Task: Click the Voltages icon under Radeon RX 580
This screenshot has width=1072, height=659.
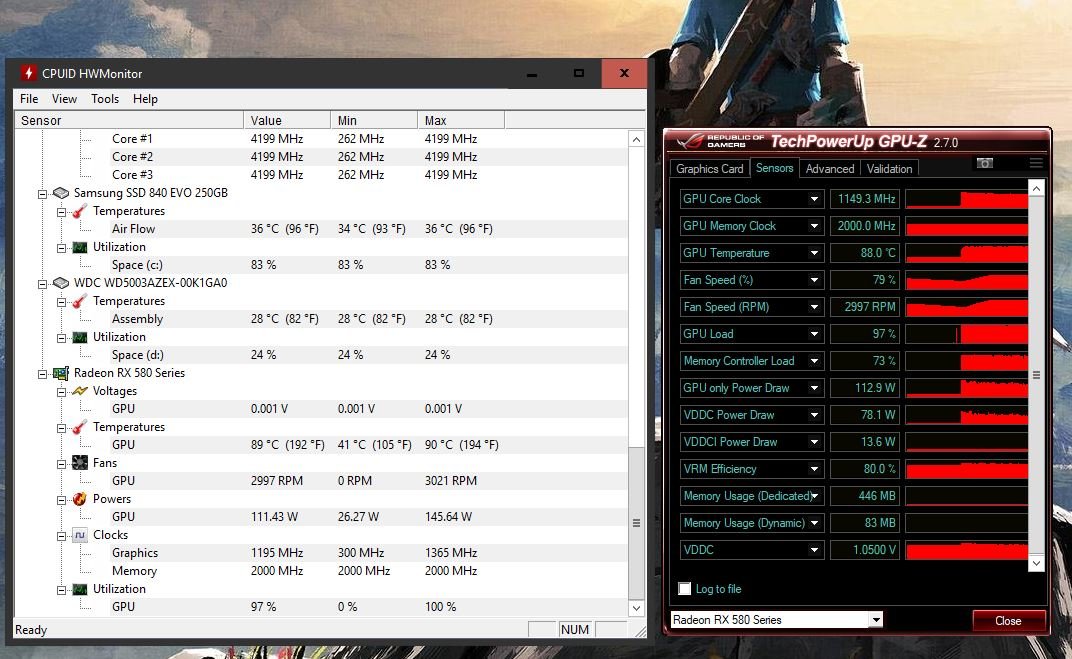Action: point(80,391)
